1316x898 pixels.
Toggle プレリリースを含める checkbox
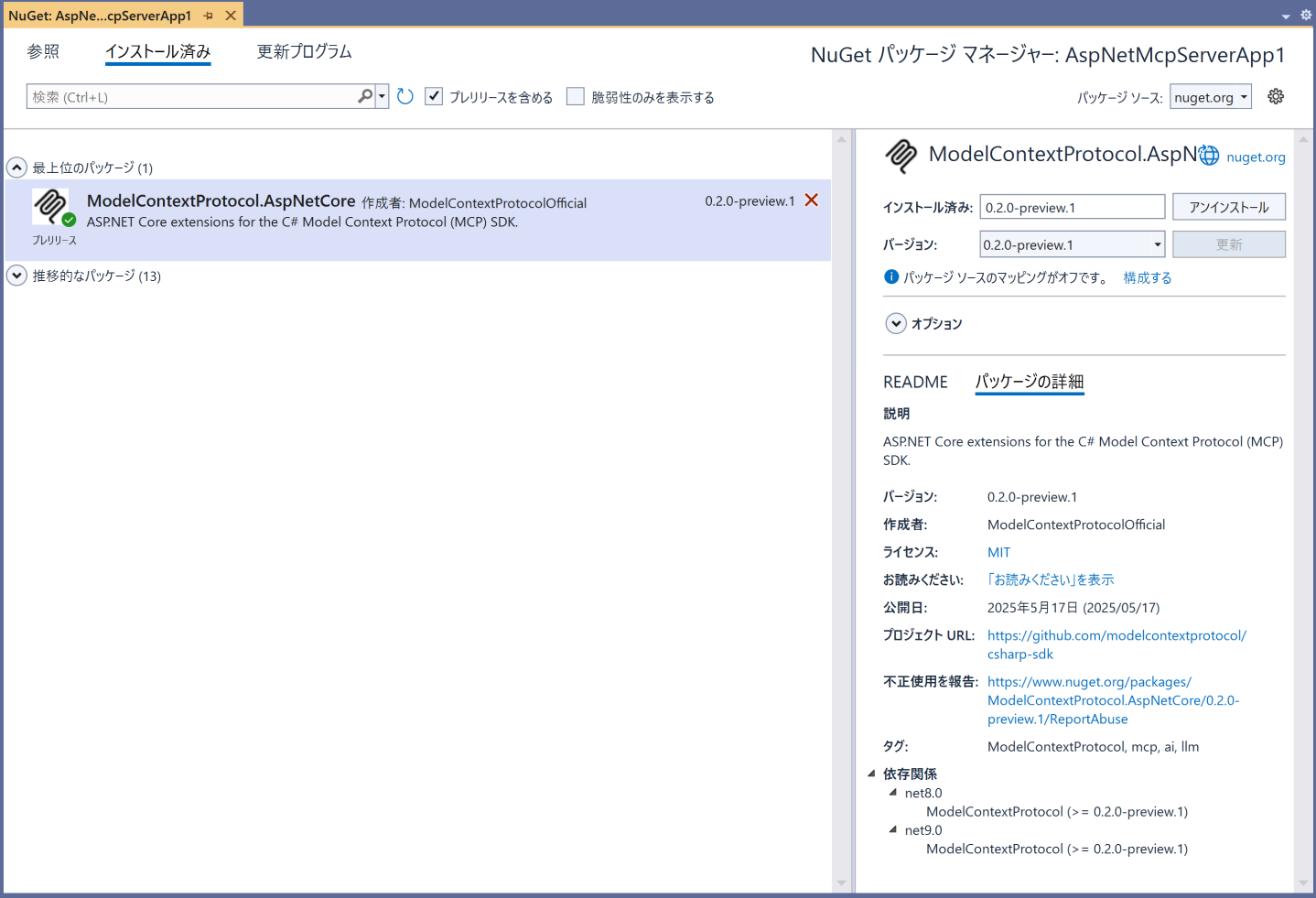[x=434, y=96]
